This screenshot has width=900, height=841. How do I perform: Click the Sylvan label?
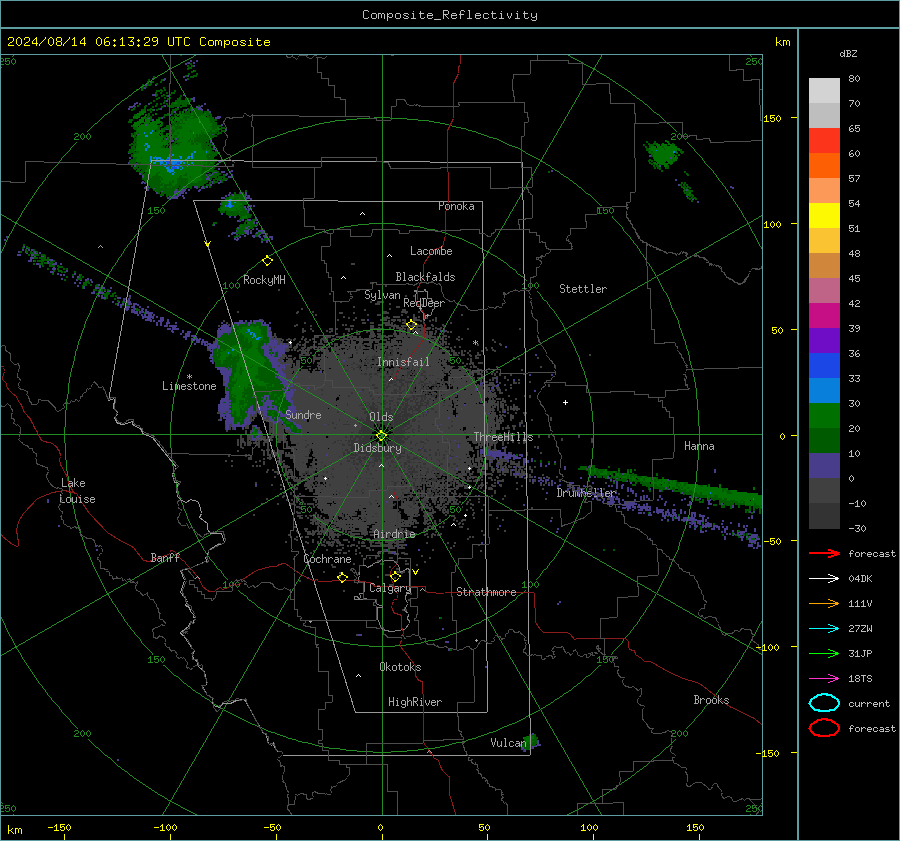pyautogui.click(x=382, y=295)
